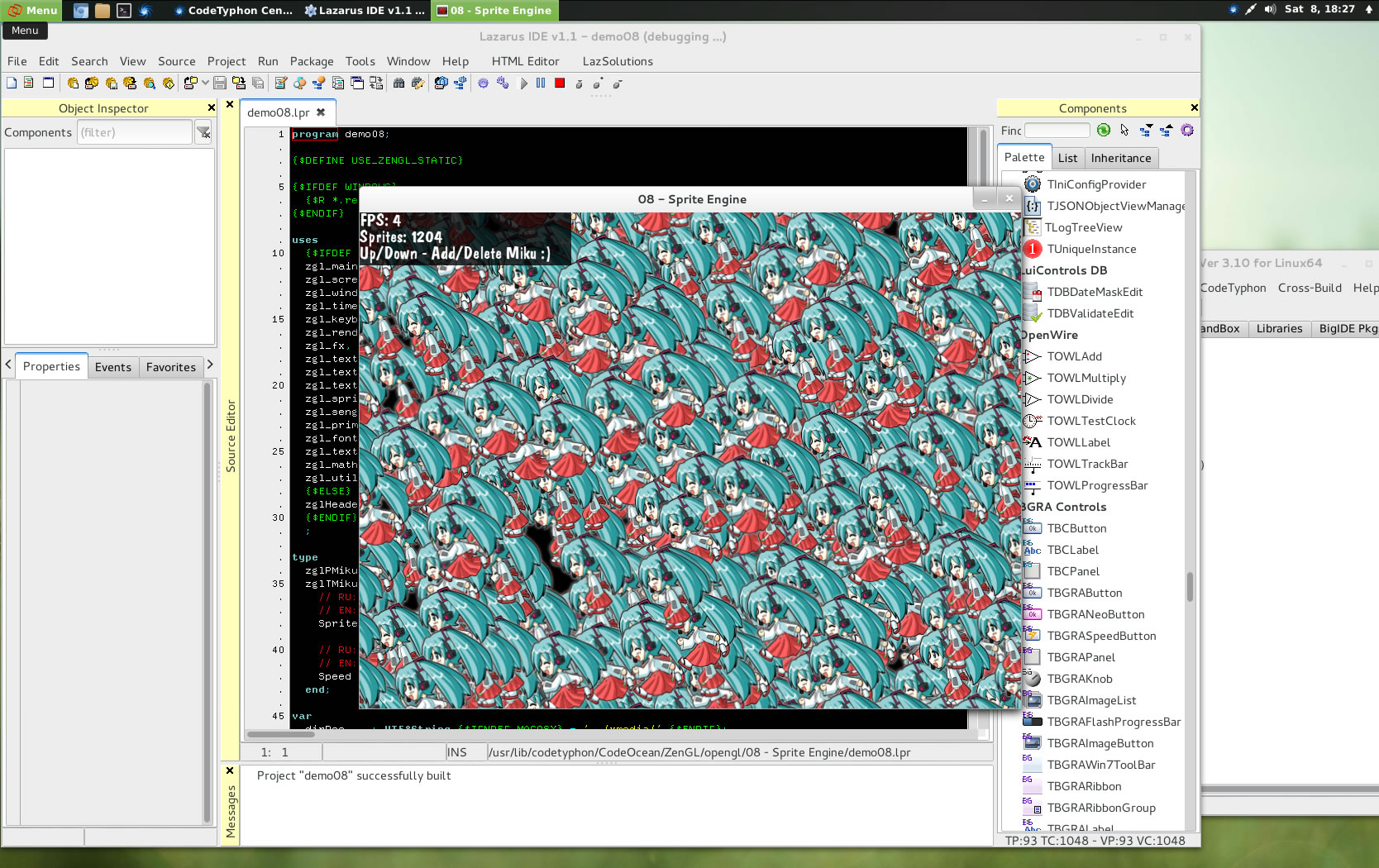Switch to the Favorites tab
The width and height of the screenshot is (1379, 868).
tap(171, 367)
